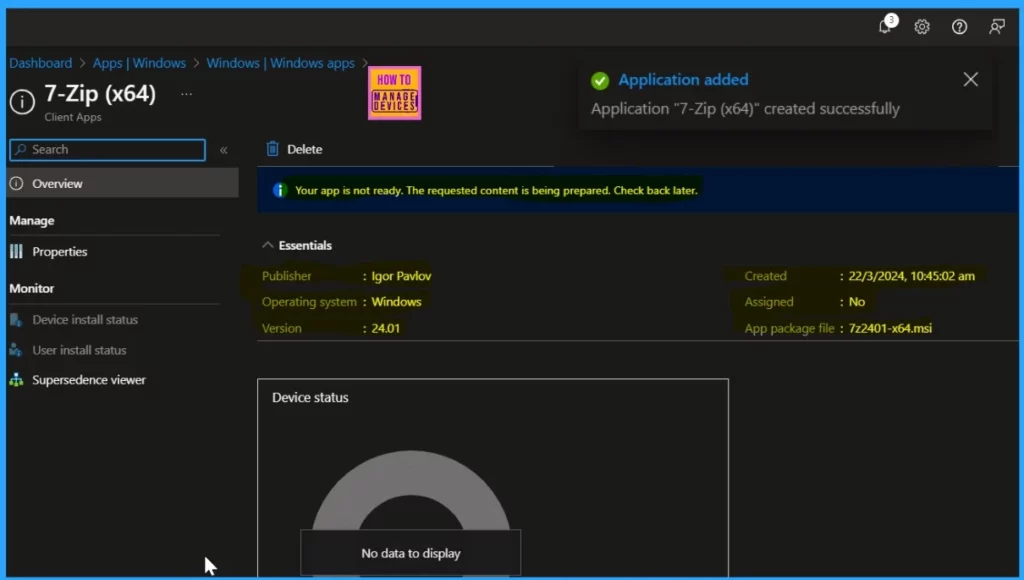Click the operating system value Windows
The width and height of the screenshot is (1024, 580).
(396, 302)
